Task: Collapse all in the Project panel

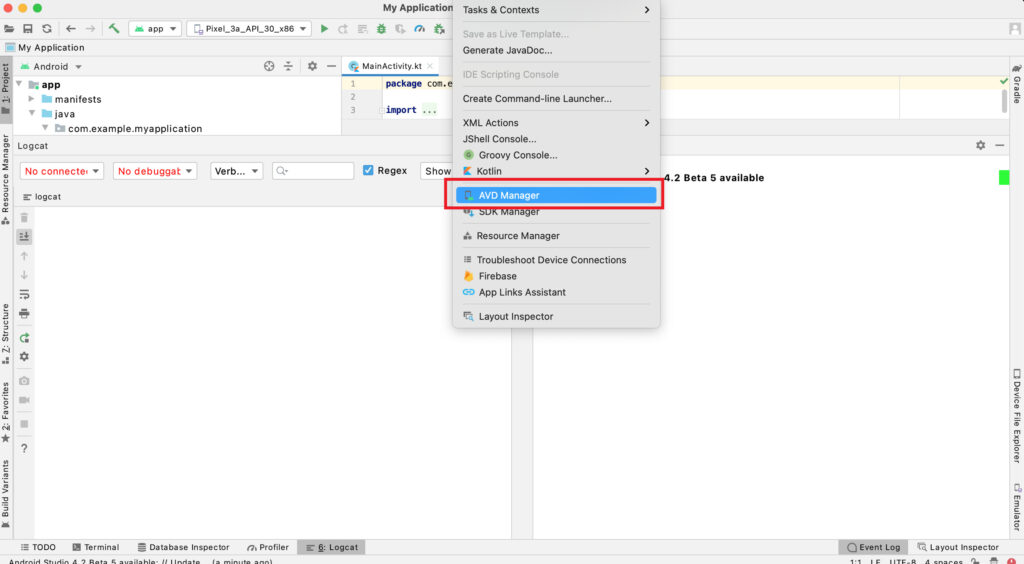Action: (x=288, y=66)
